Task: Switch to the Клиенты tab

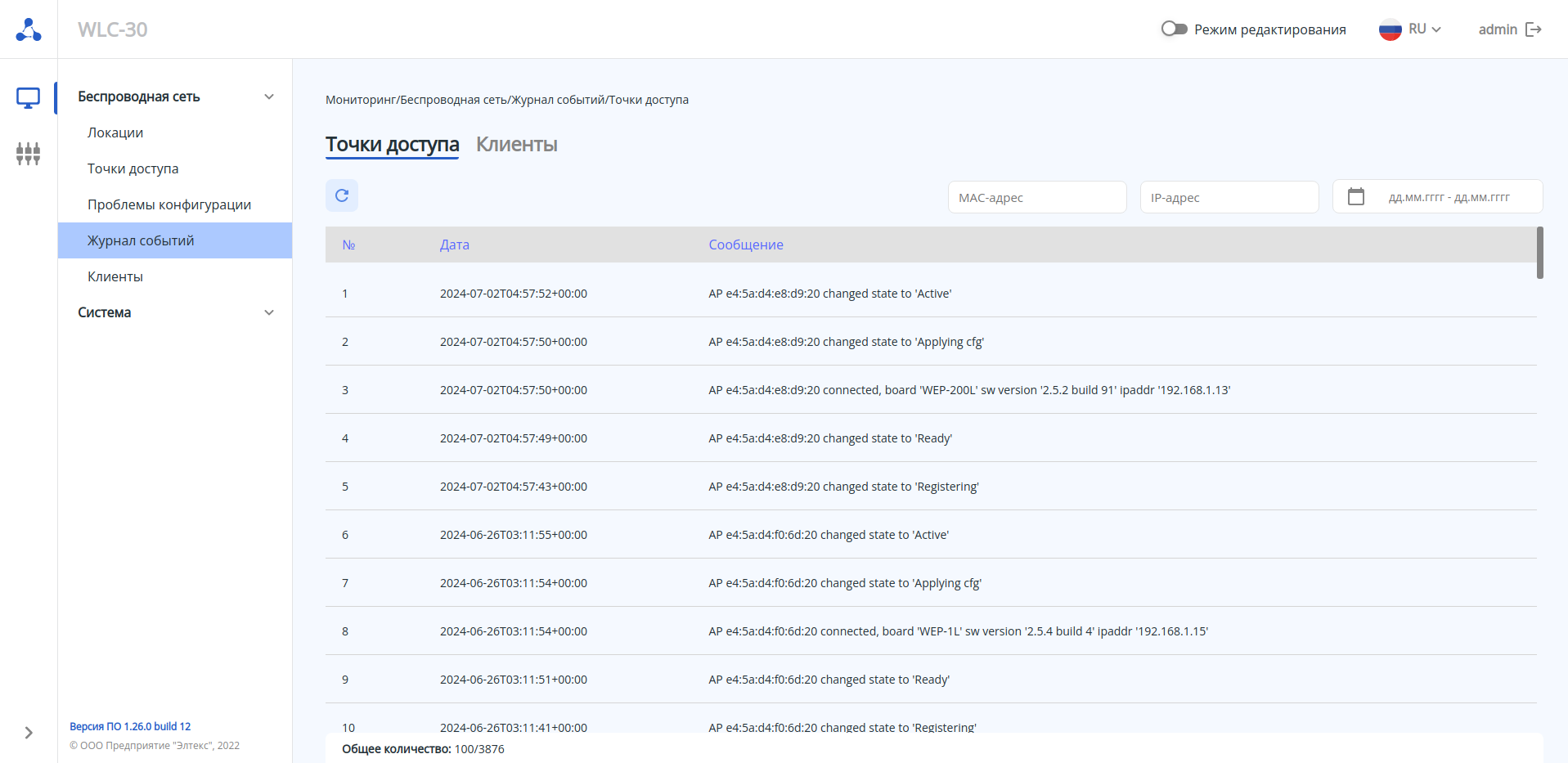Action: tap(516, 145)
